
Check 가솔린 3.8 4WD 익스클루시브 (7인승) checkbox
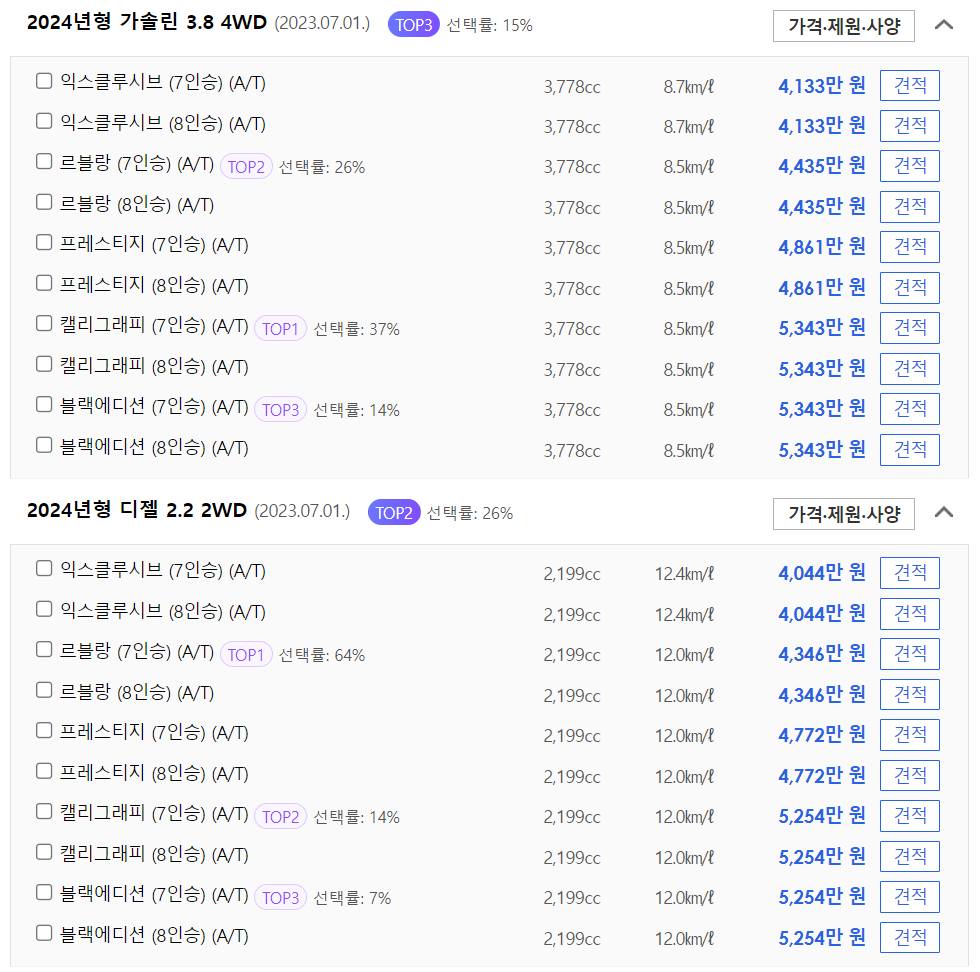coord(44,81)
